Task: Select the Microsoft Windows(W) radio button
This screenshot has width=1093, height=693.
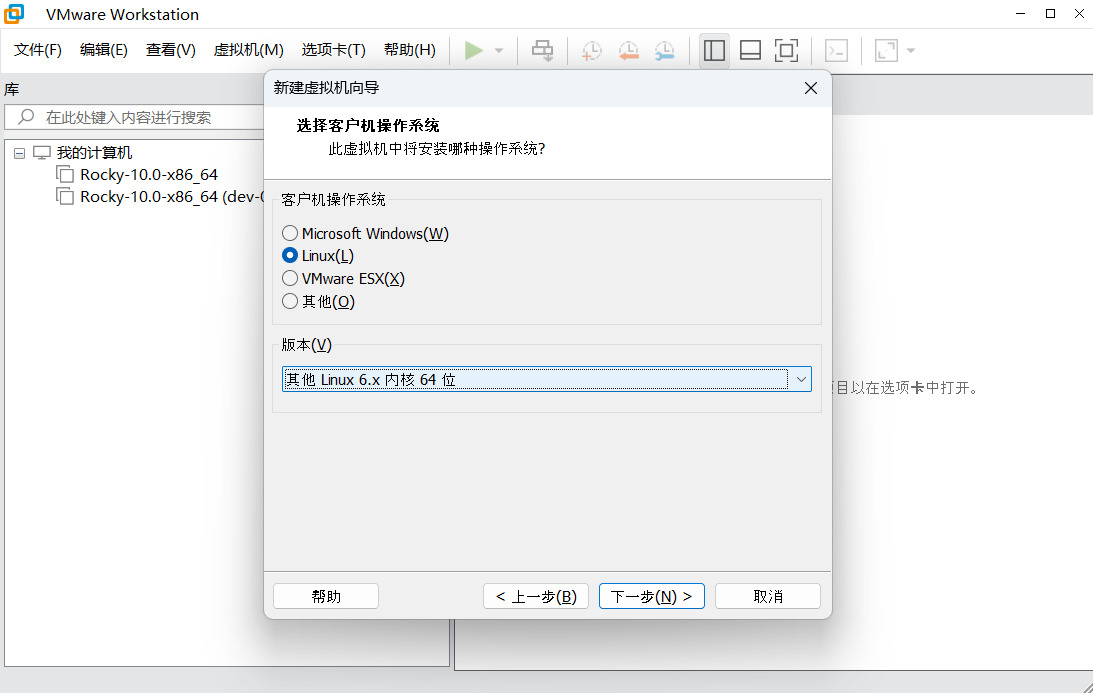Action: [290, 233]
